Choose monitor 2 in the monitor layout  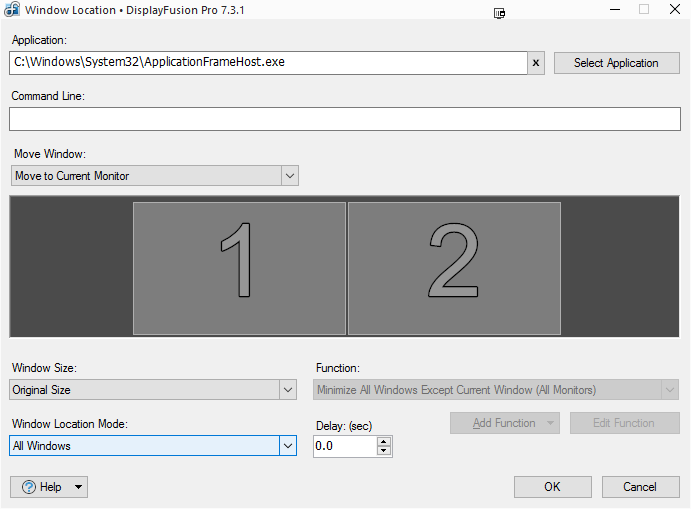(x=454, y=268)
